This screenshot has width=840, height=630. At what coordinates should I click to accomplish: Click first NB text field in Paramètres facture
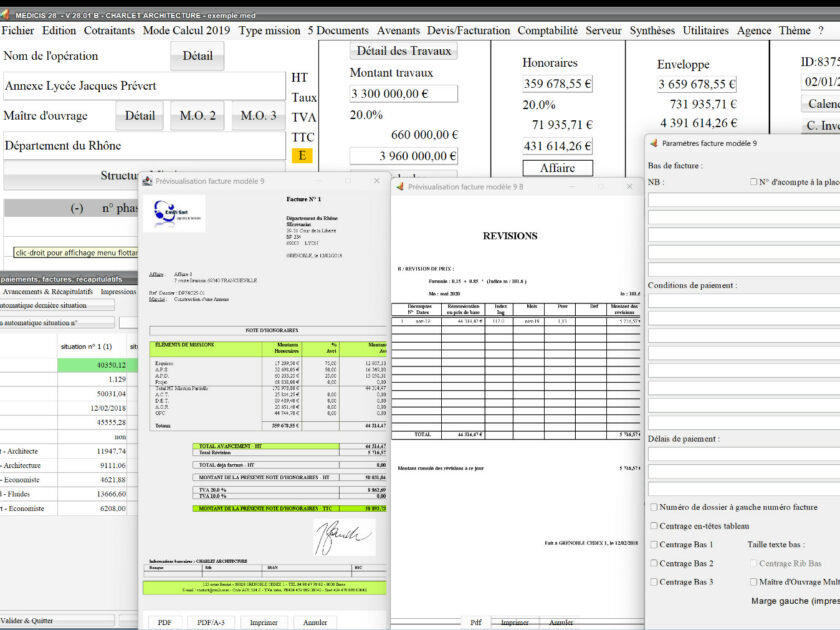click(744, 200)
